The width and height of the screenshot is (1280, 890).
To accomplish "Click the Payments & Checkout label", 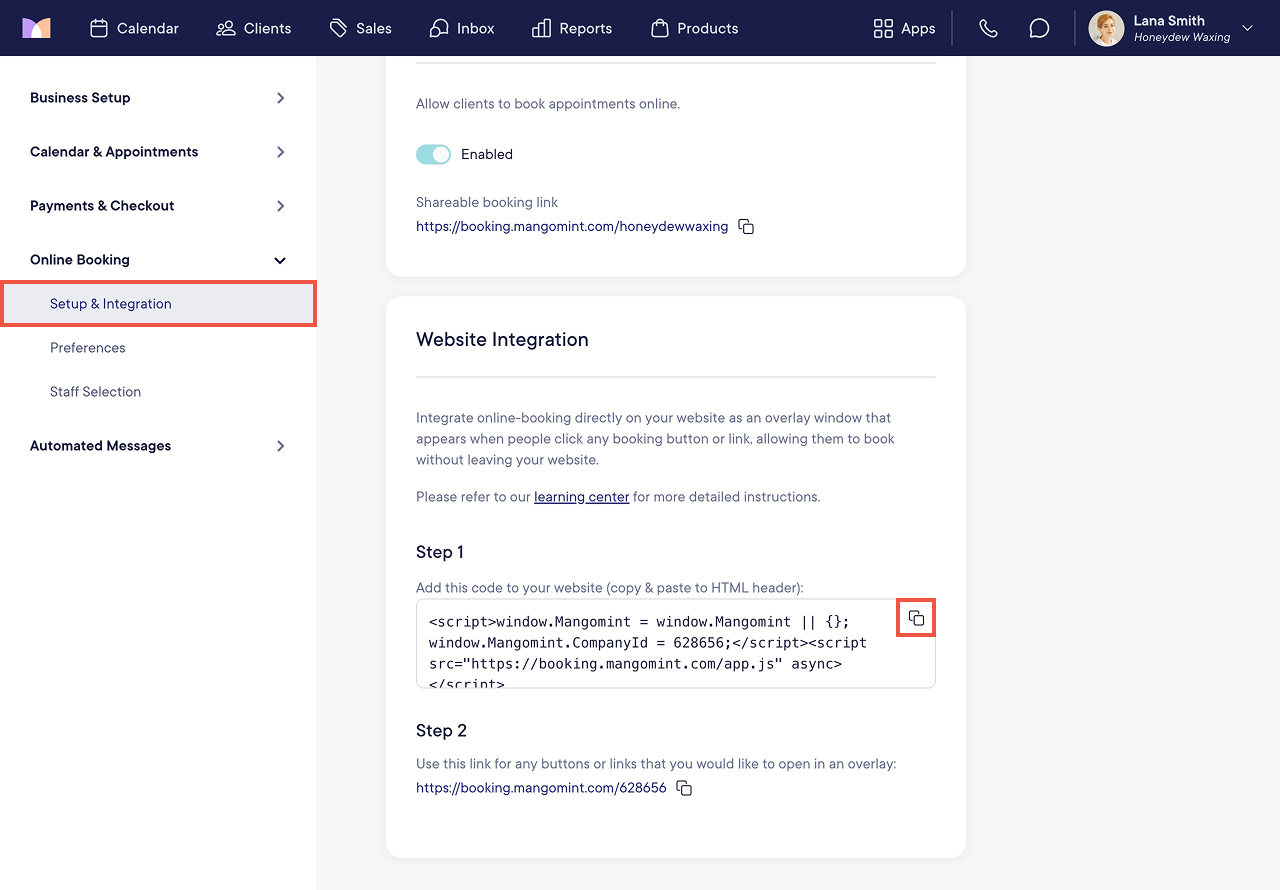I will point(102,206).
